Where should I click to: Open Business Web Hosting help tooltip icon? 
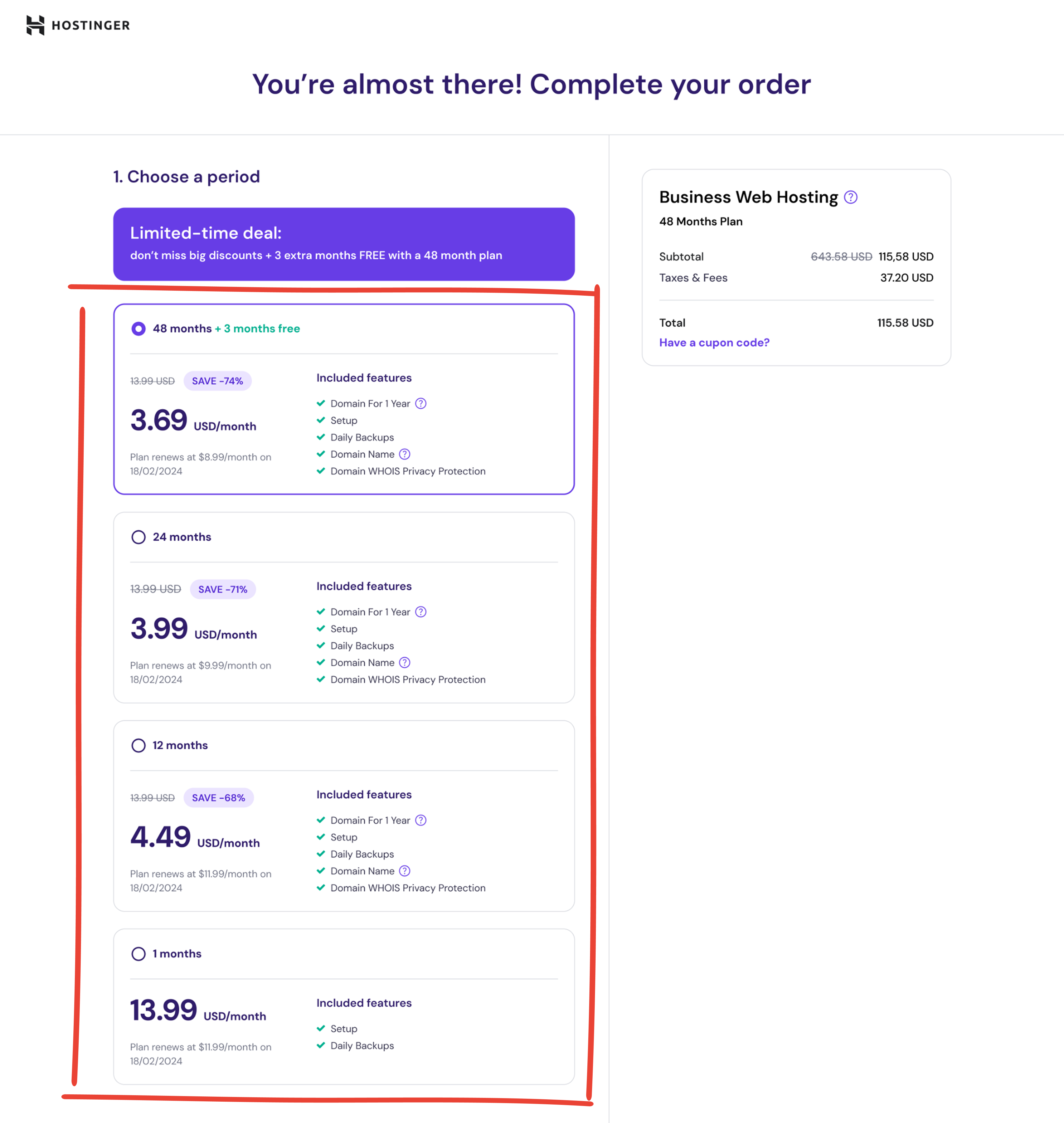[850, 197]
